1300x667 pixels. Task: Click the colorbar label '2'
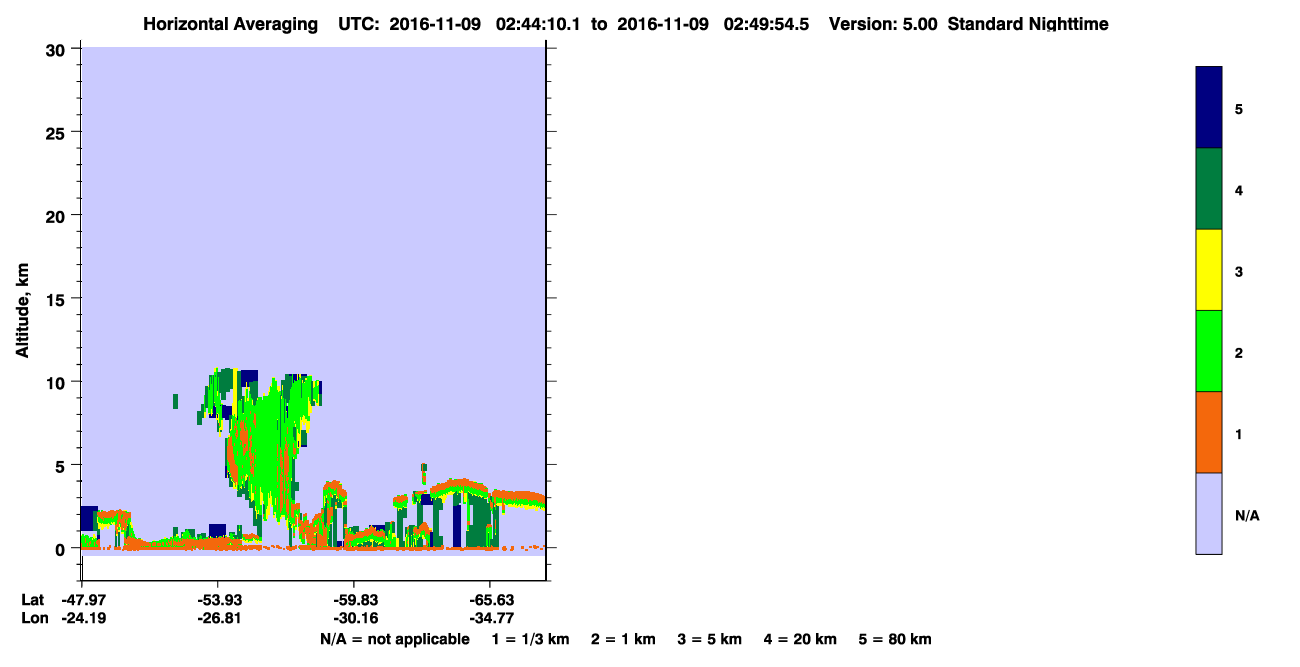[1239, 353]
